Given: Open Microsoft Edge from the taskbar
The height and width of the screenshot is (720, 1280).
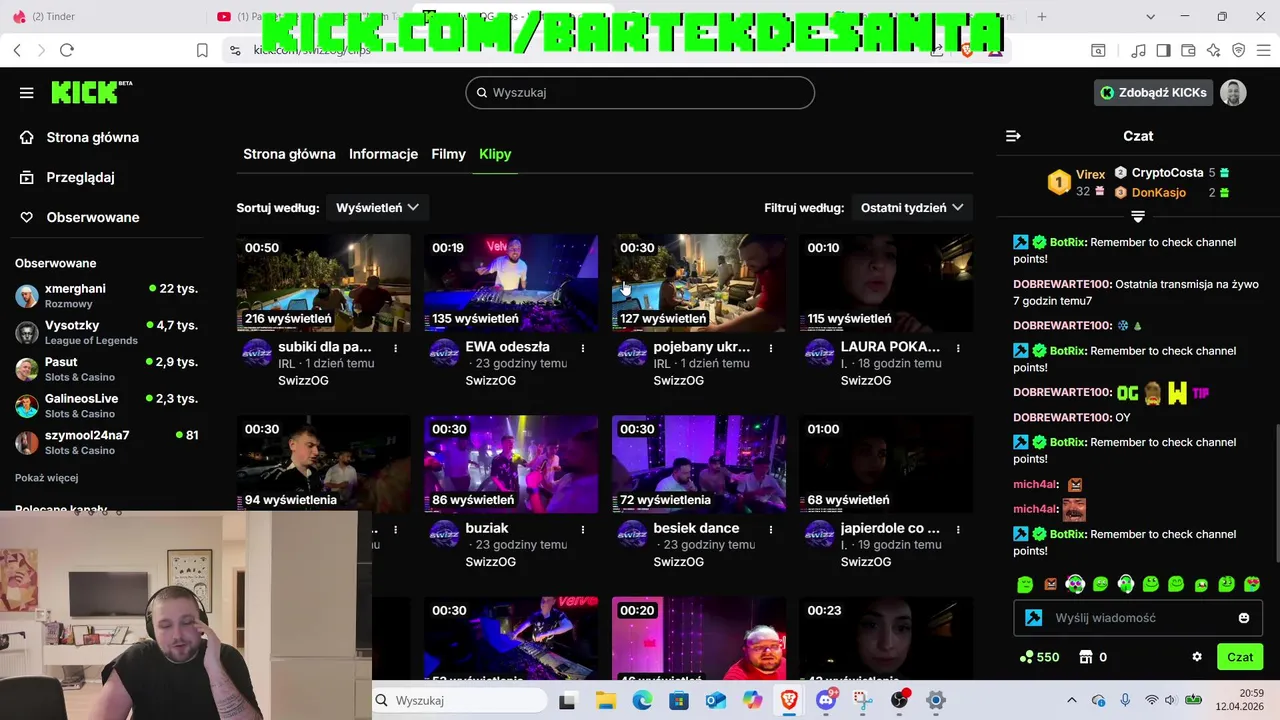Looking at the screenshot, I should tap(642, 700).
